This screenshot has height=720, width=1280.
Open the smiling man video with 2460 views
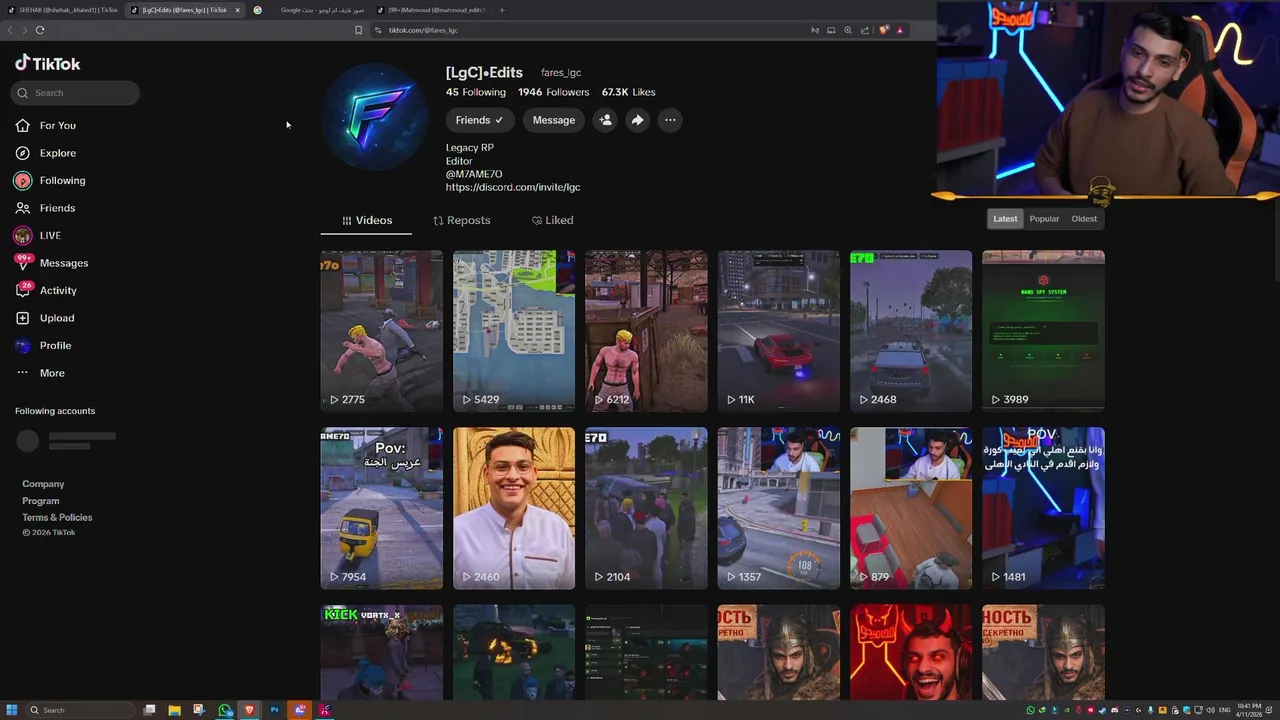click(x=514, y=508)
